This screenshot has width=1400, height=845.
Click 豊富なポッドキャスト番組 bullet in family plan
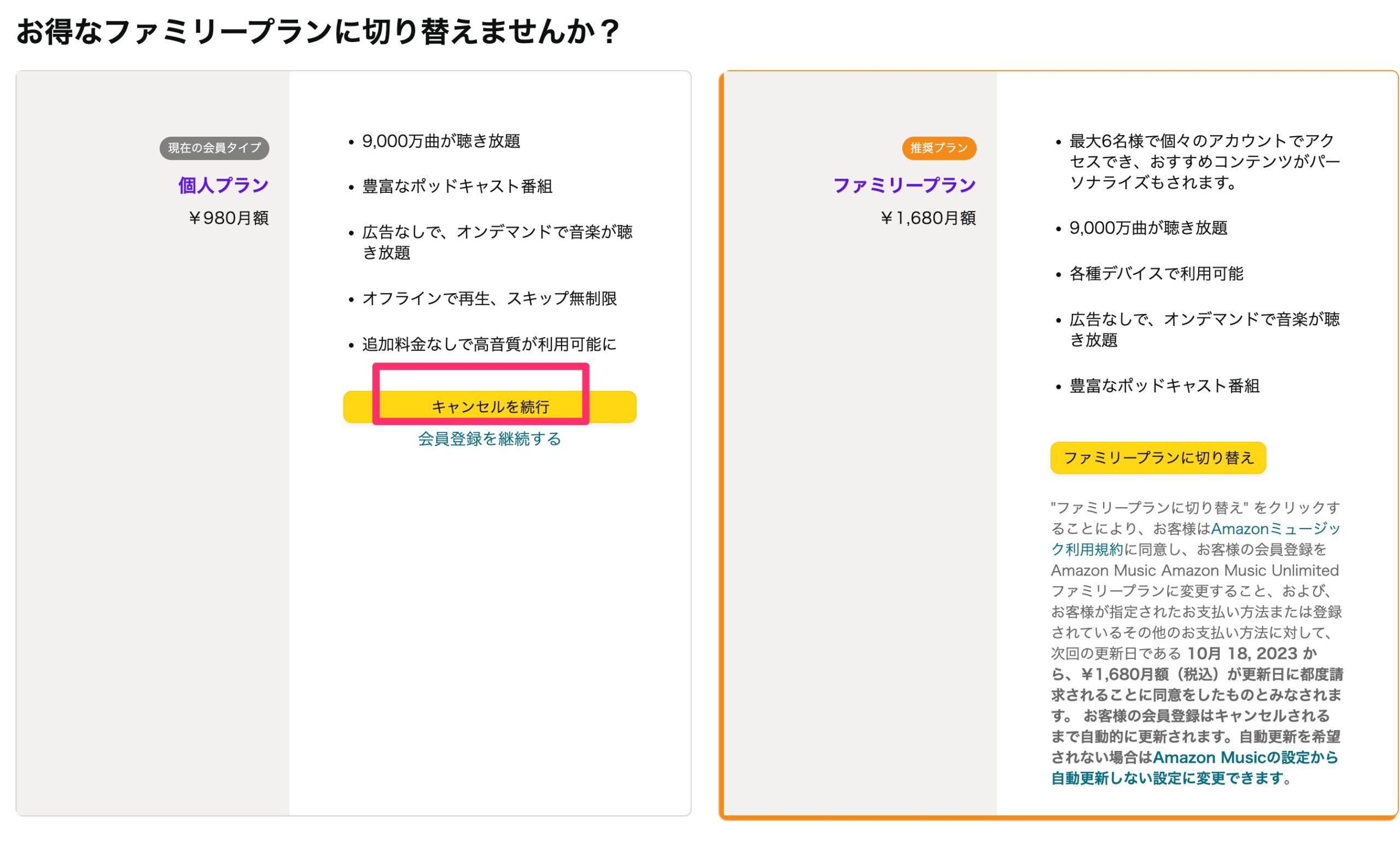1164,386
